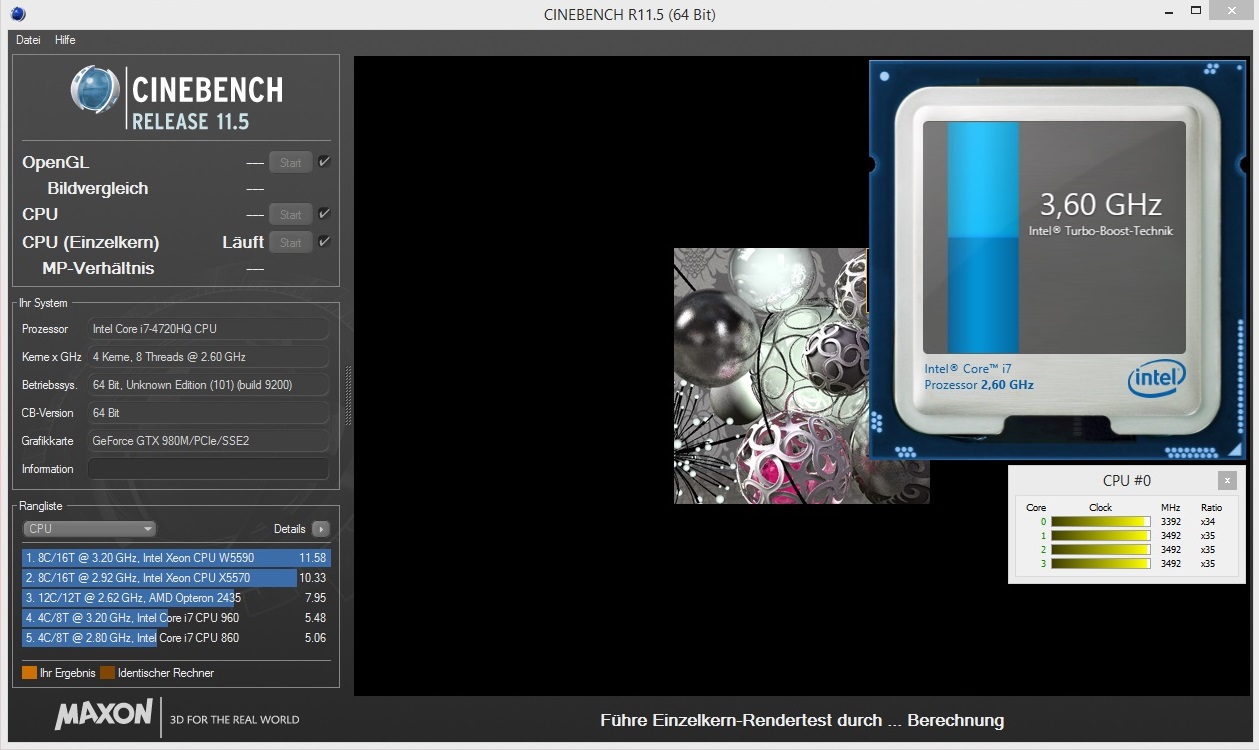Image resolution: width=1259 pixels, height=750 pixels.
Task: Click the Berechnung status message
Action: (x=801, y=720)
